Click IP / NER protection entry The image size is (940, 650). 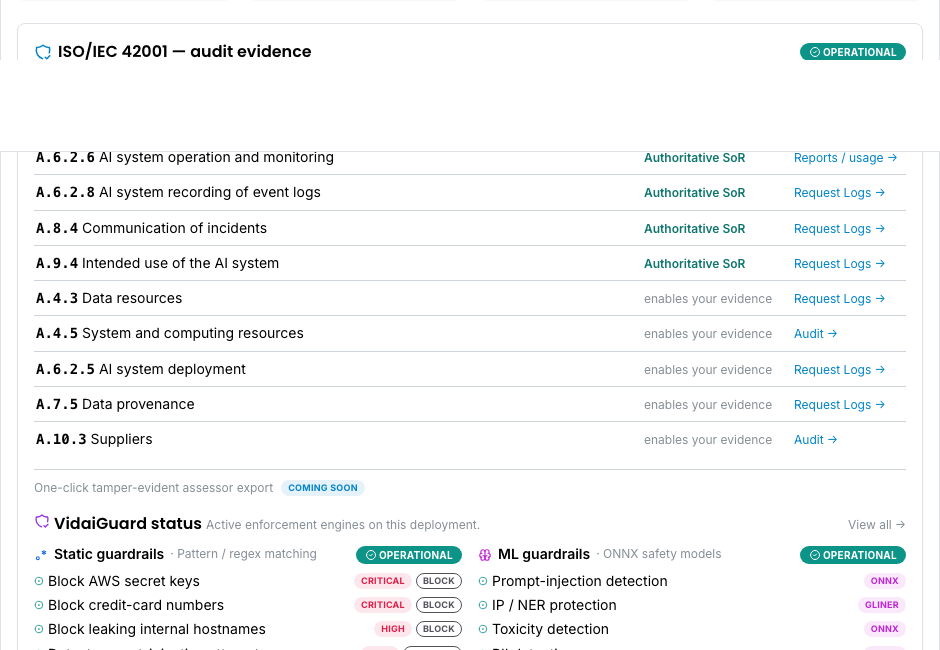click(x=554, y=605)
